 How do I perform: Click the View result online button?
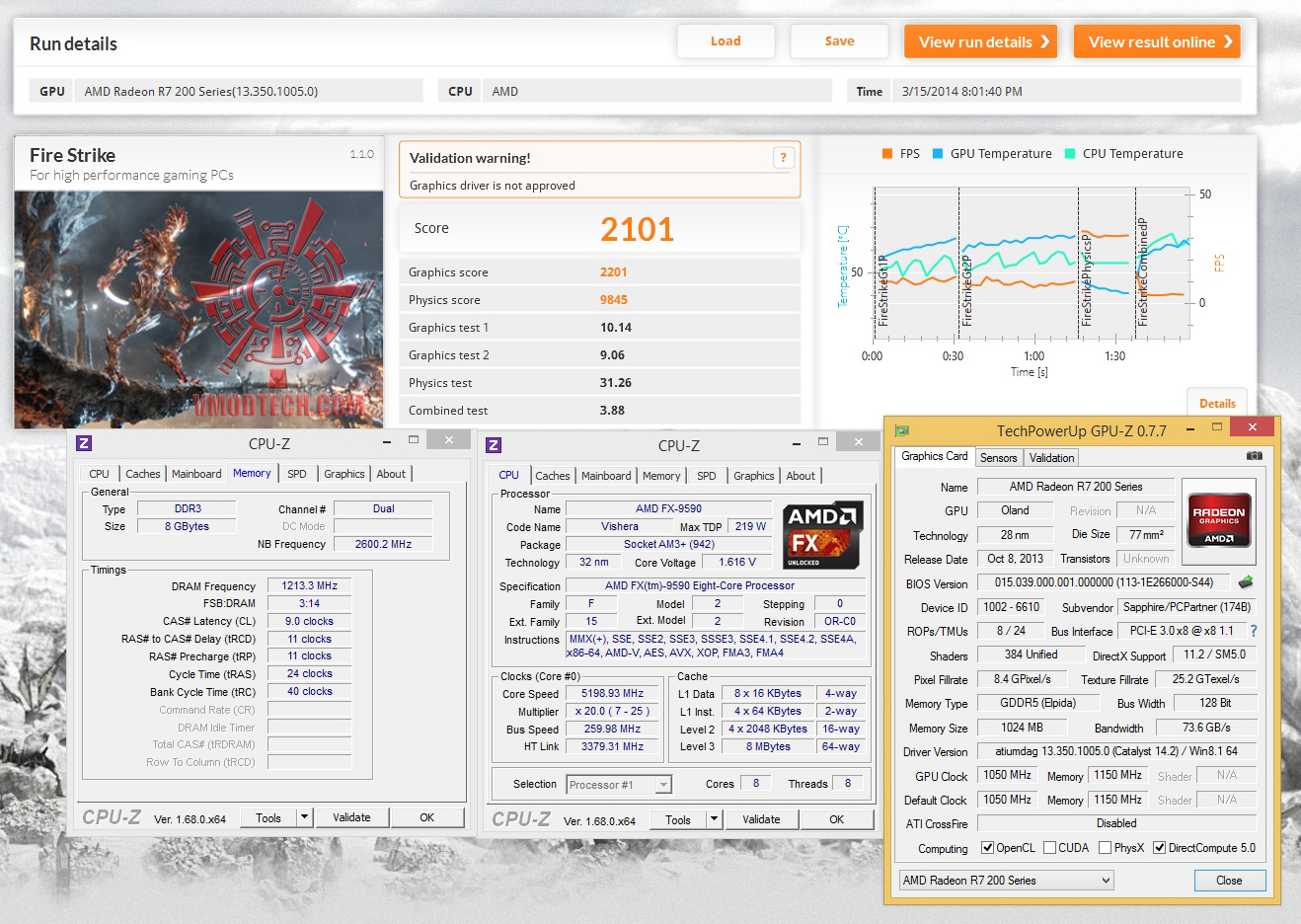coord(1157,41)
